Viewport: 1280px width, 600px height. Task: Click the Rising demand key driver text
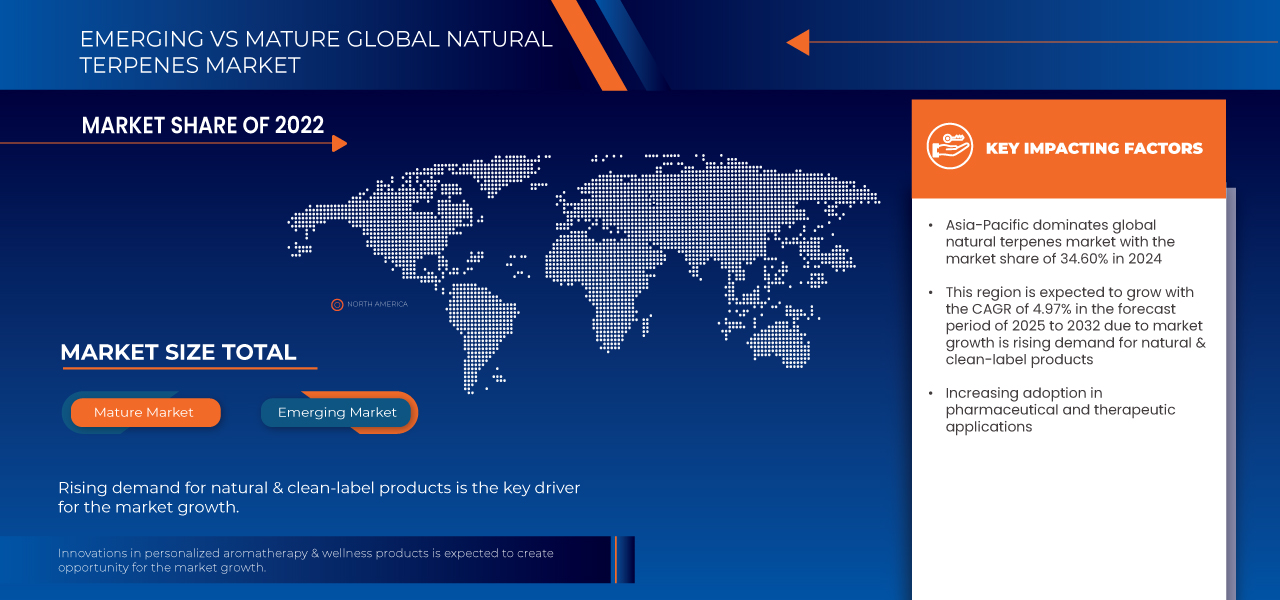(319, 497)
